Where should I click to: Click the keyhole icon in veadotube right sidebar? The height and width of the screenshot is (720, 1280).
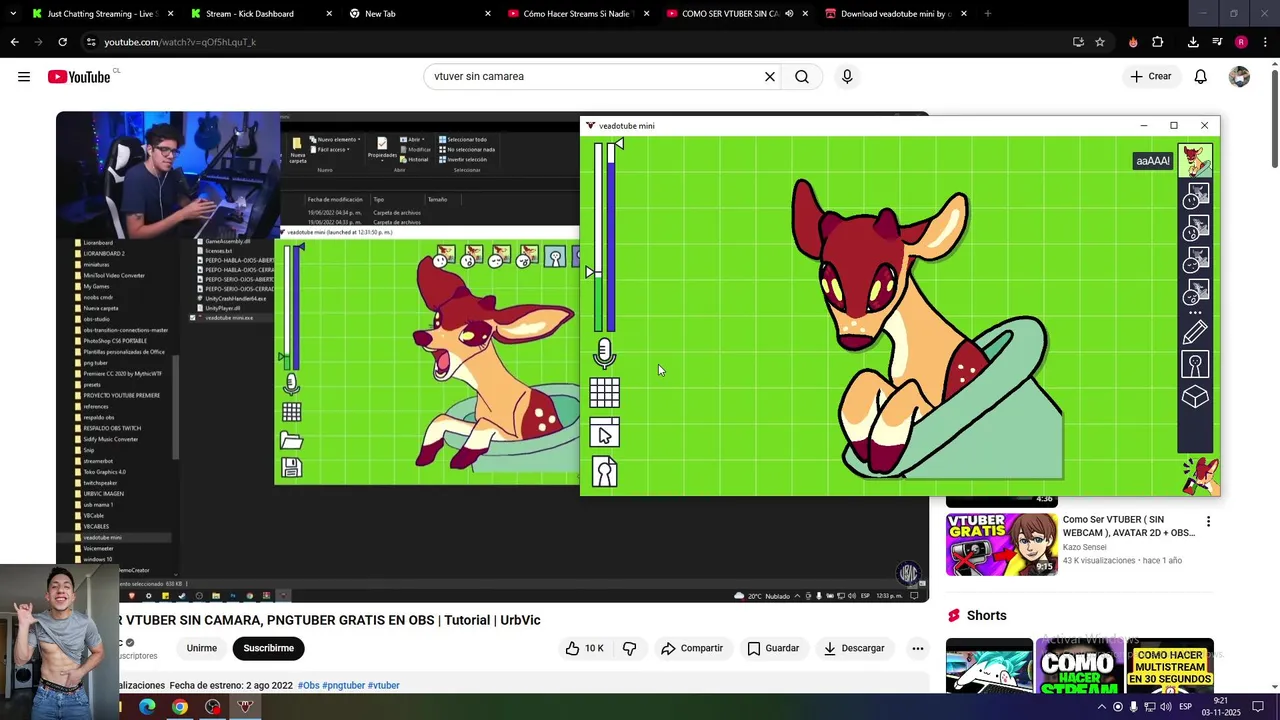pyautogui.click(x=1195, y=364)
